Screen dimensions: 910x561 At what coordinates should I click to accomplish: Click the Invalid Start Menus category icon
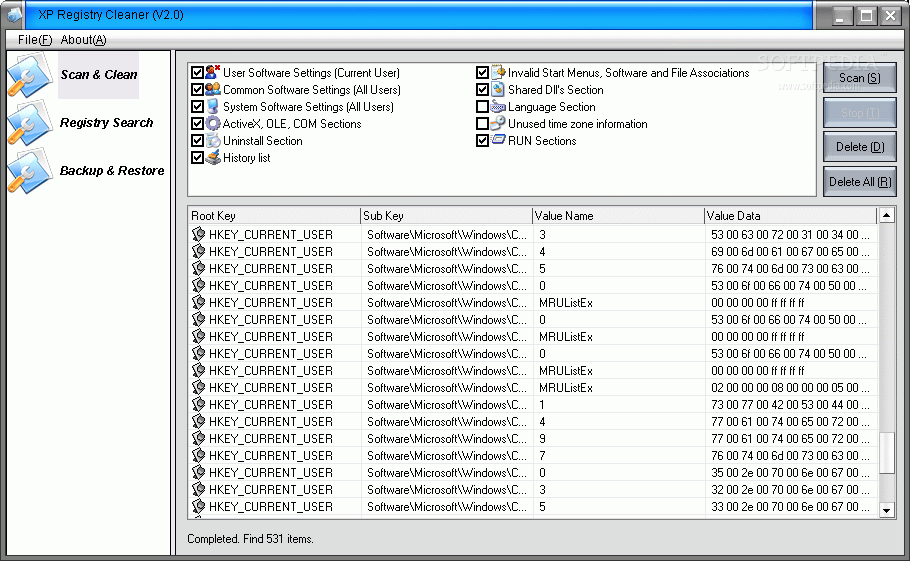point(498,73)
